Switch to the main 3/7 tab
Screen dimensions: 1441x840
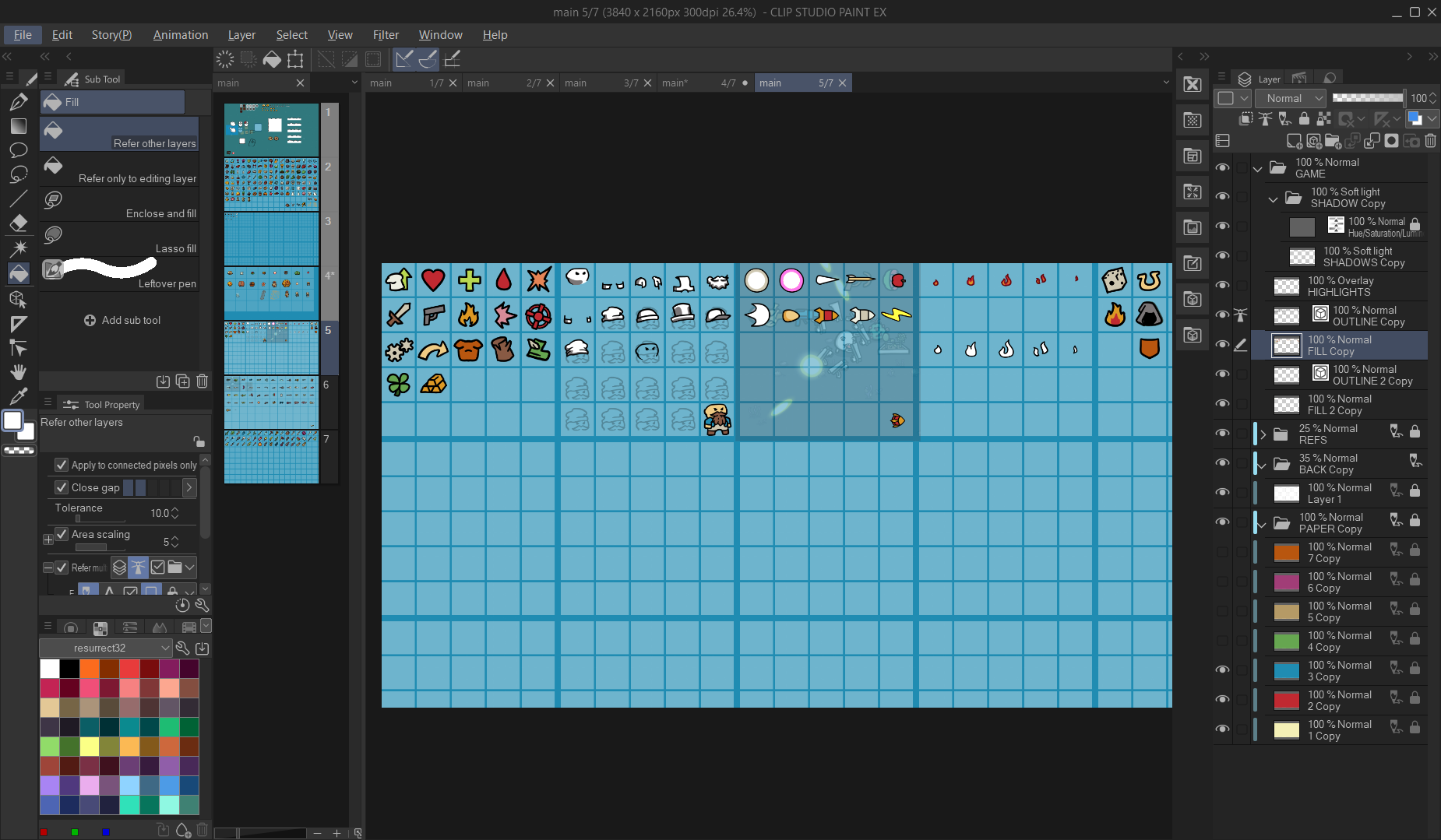pyautogui.click(x=599, y=83)
